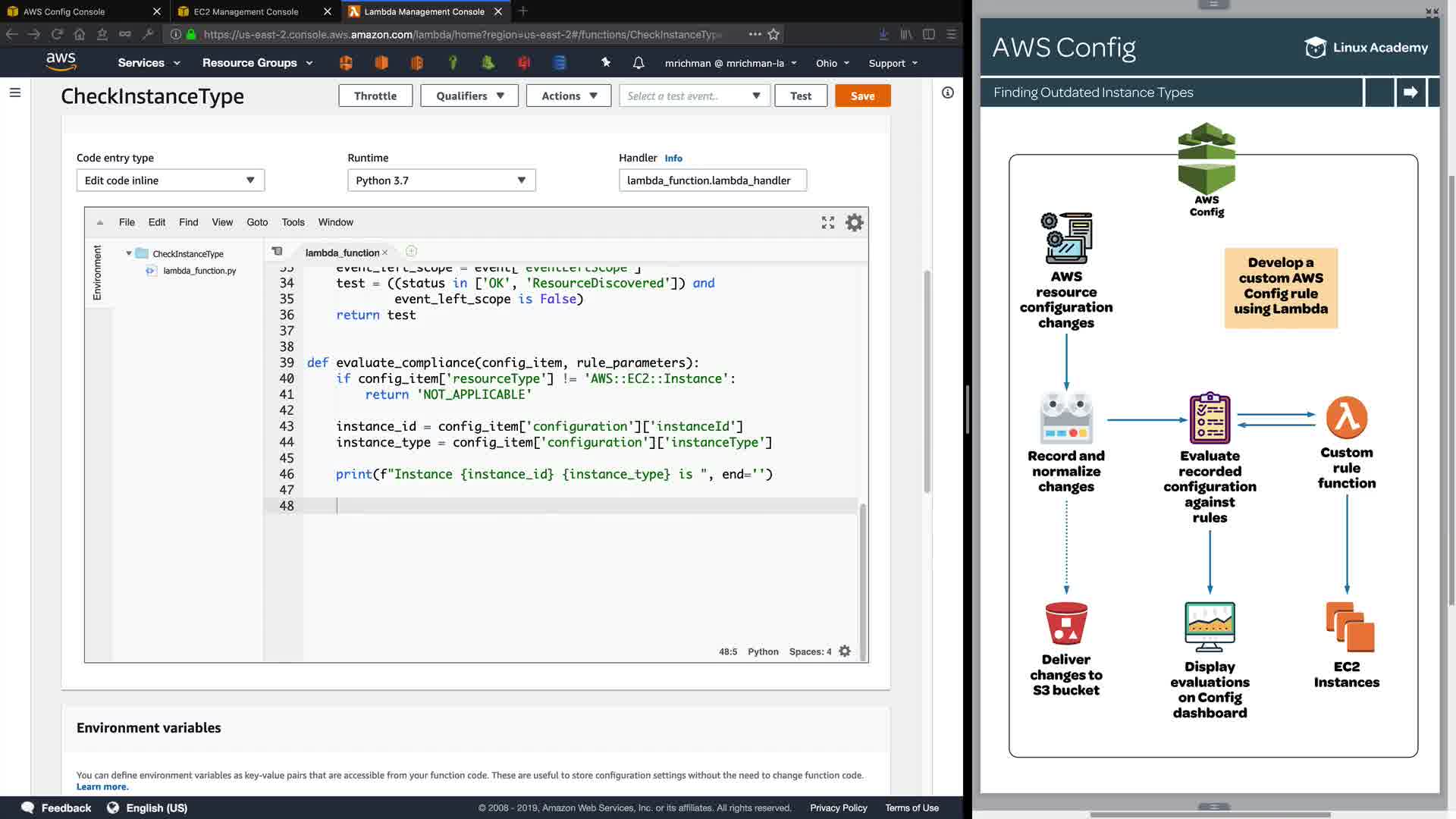Collapse the CheckInstanceType folder tree
Image resolution: width=1456 pixels, height=819 pixels.
(129, 254)
